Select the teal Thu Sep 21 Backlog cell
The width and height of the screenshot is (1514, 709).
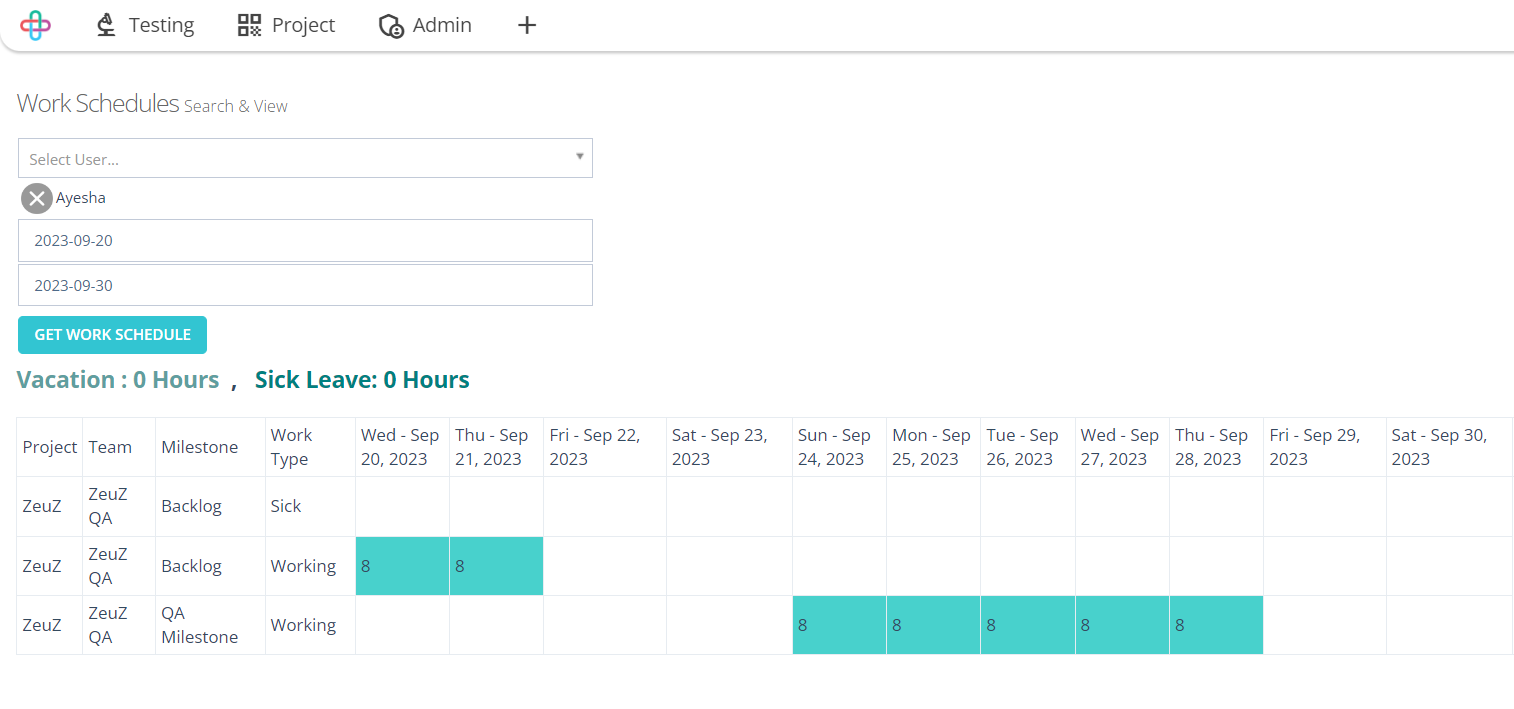click(496, 566)
